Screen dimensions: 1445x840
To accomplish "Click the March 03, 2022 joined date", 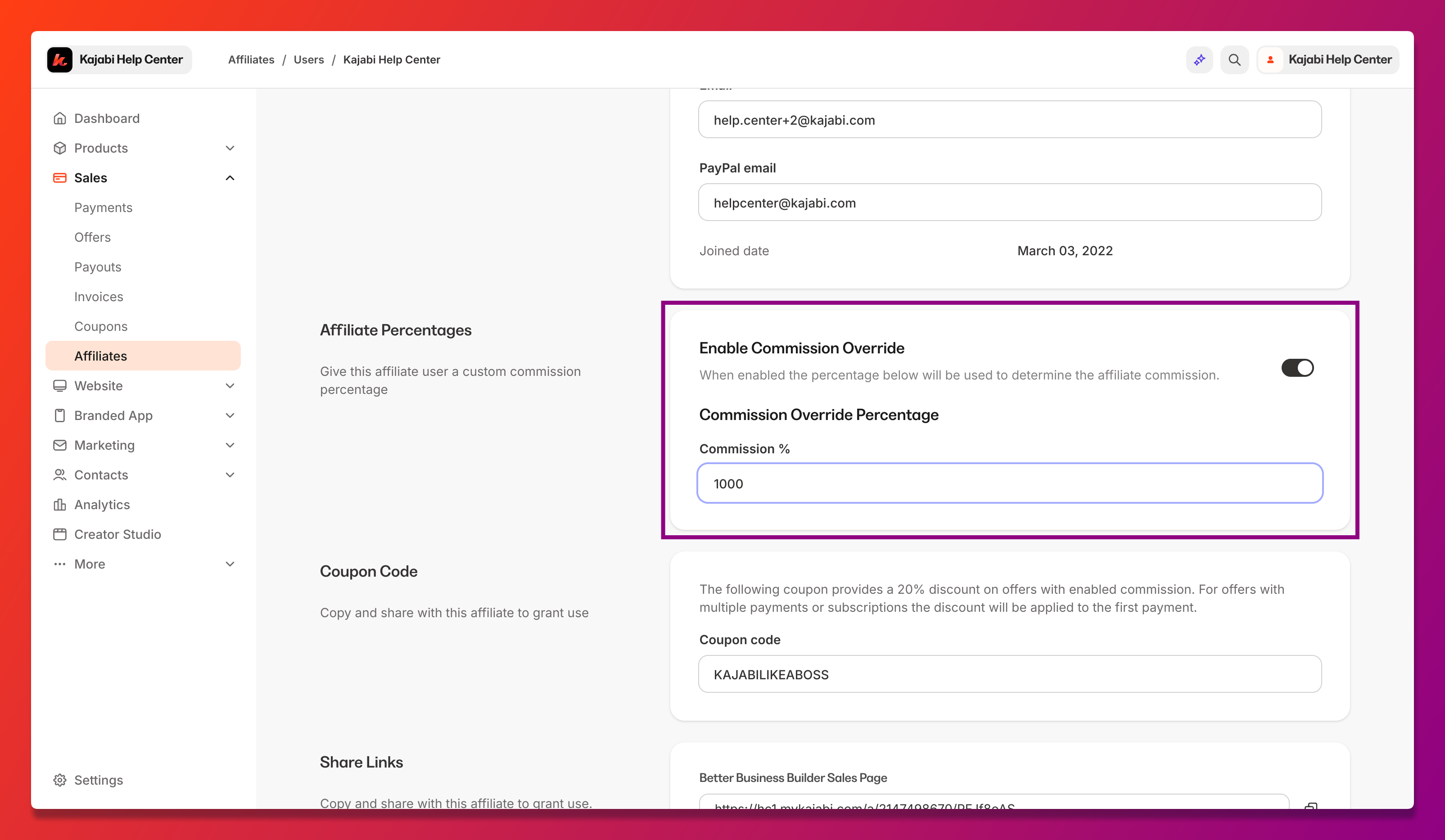I will point(1065,251).
